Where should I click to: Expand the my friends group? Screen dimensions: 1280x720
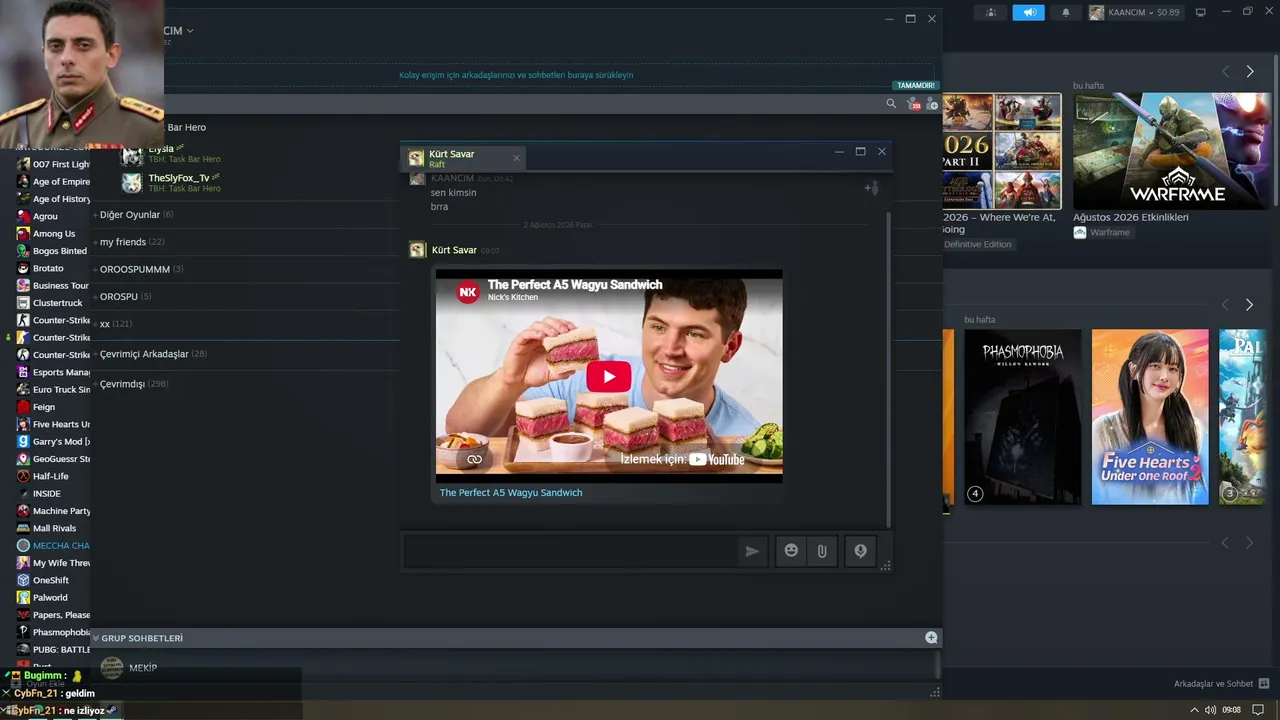click(x=129, y=242)
